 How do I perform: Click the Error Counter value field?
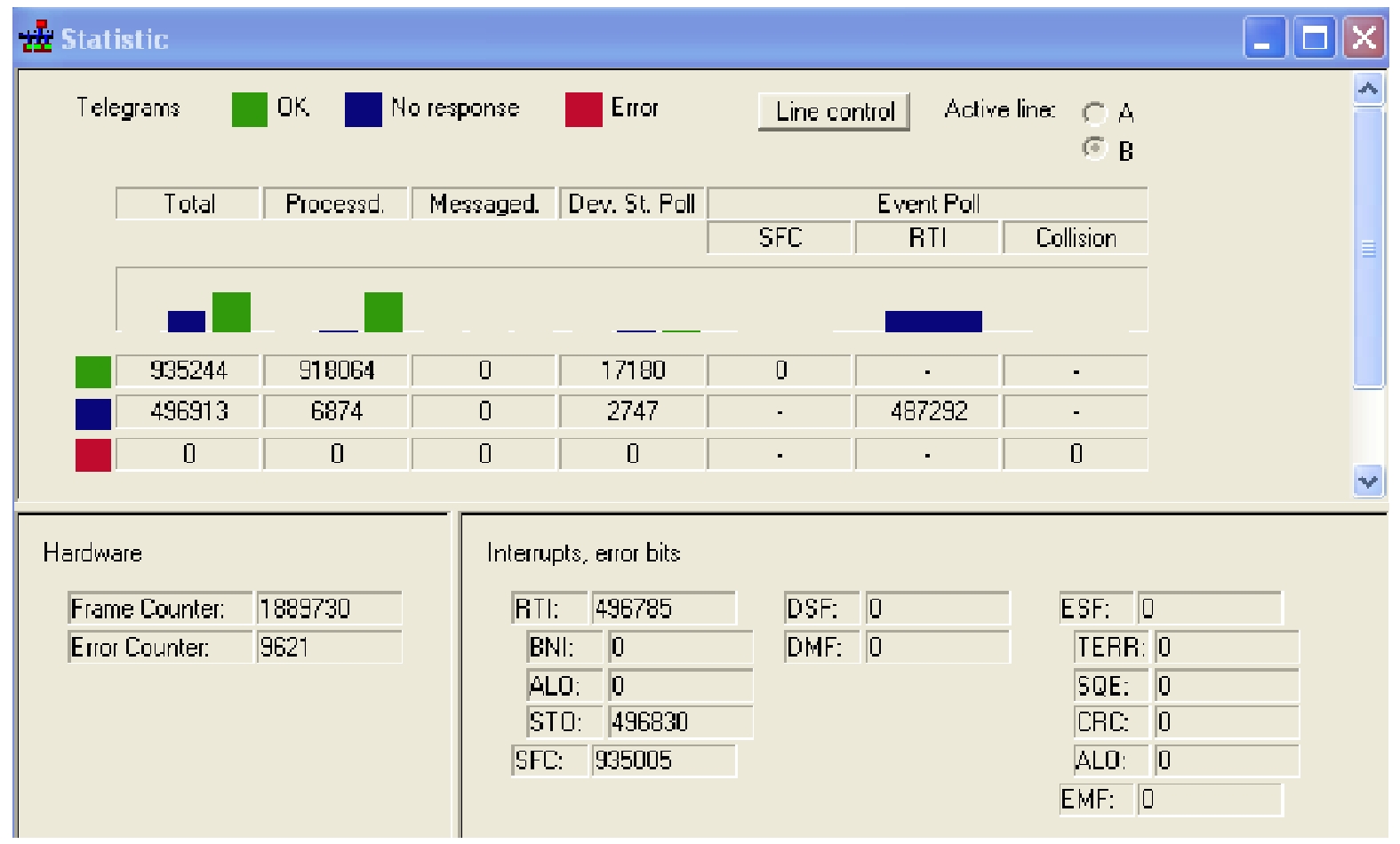[x=328, y=647]
